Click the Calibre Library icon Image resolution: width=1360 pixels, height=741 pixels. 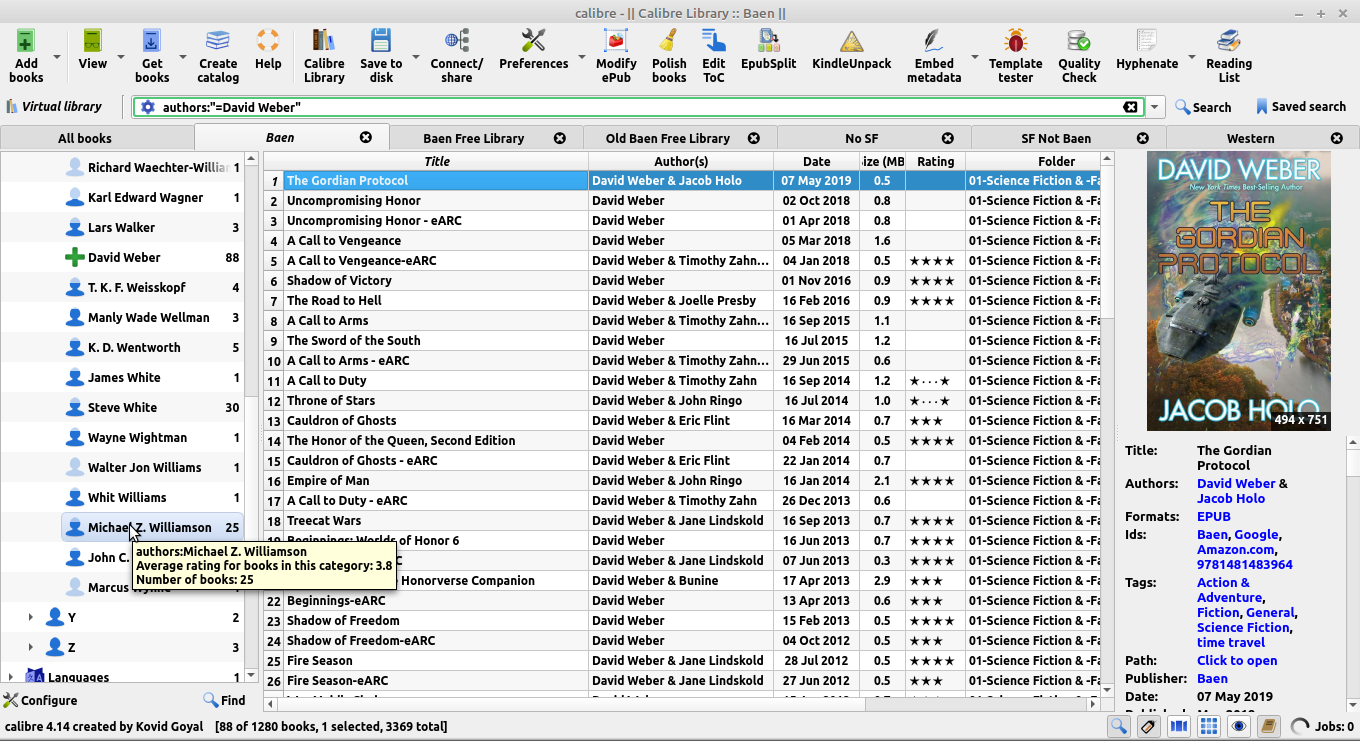pyautogui.click(x=324, y=41)
